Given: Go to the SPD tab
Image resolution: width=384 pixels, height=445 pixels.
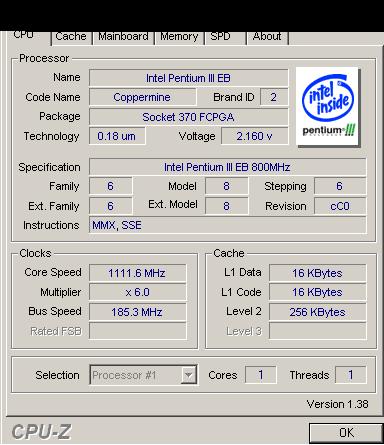Looking at the screenshot, I should coord(225,37).
